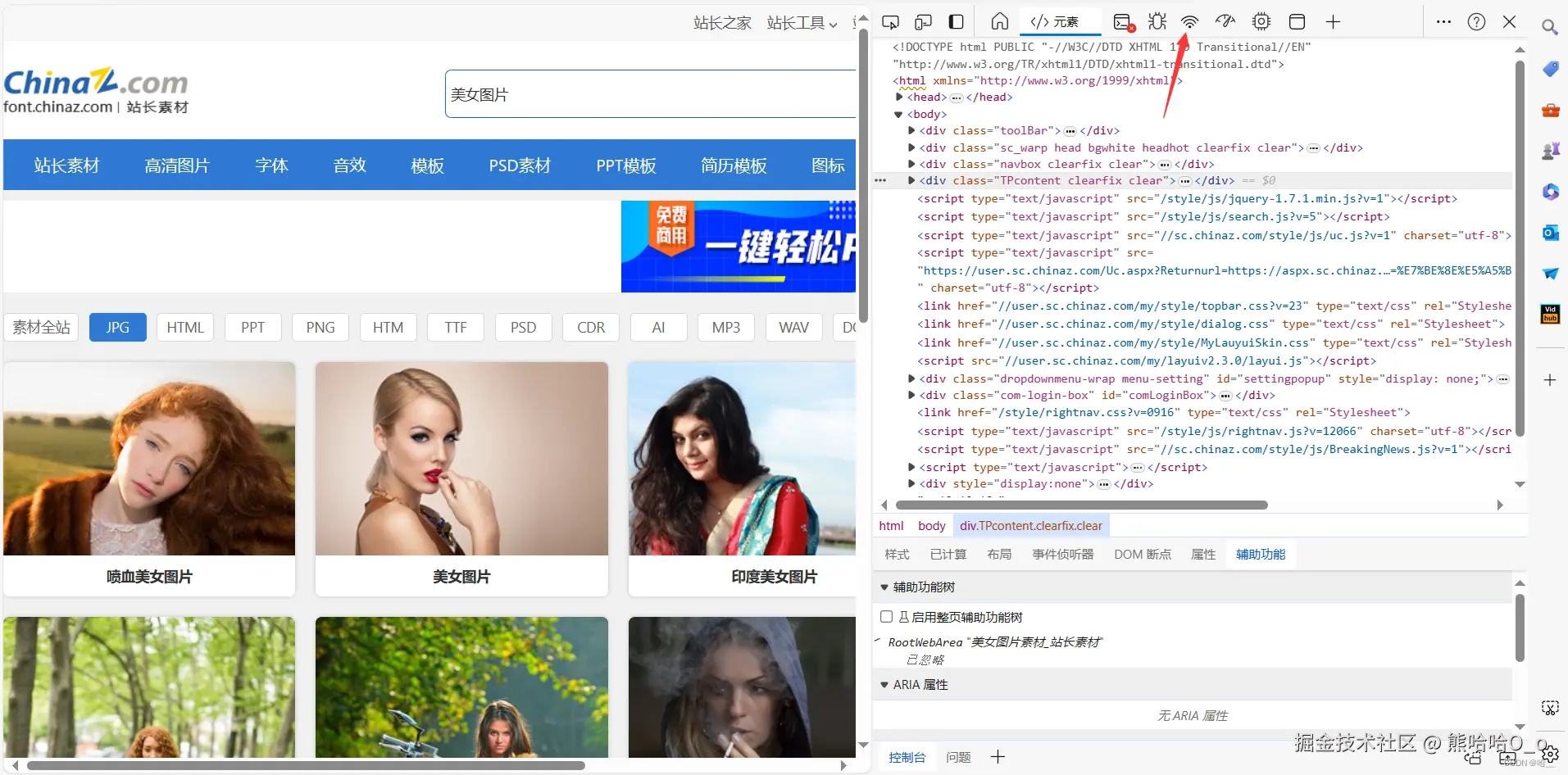Screen dimensions: 1568x775
Task: Open the Edge sidebar Microsoft 365 icon
Action: (1550, 192)
